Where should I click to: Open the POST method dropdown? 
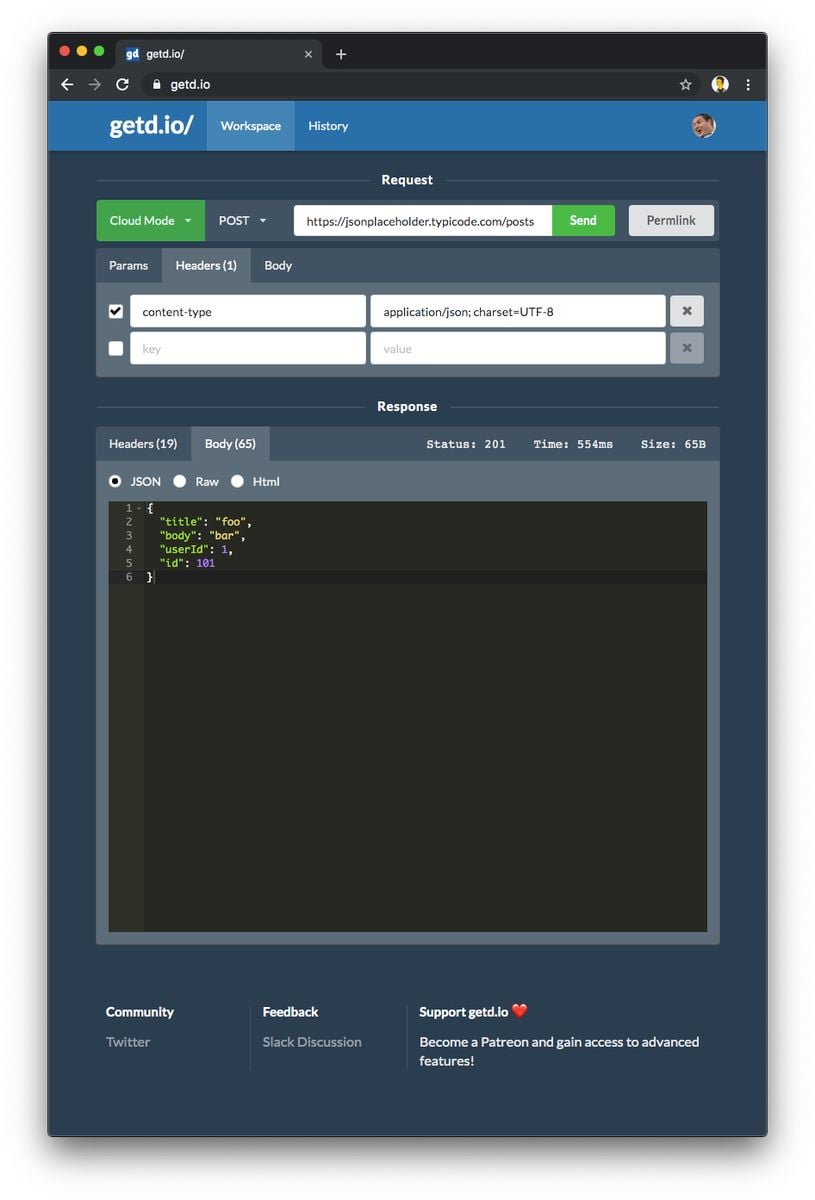242,220
